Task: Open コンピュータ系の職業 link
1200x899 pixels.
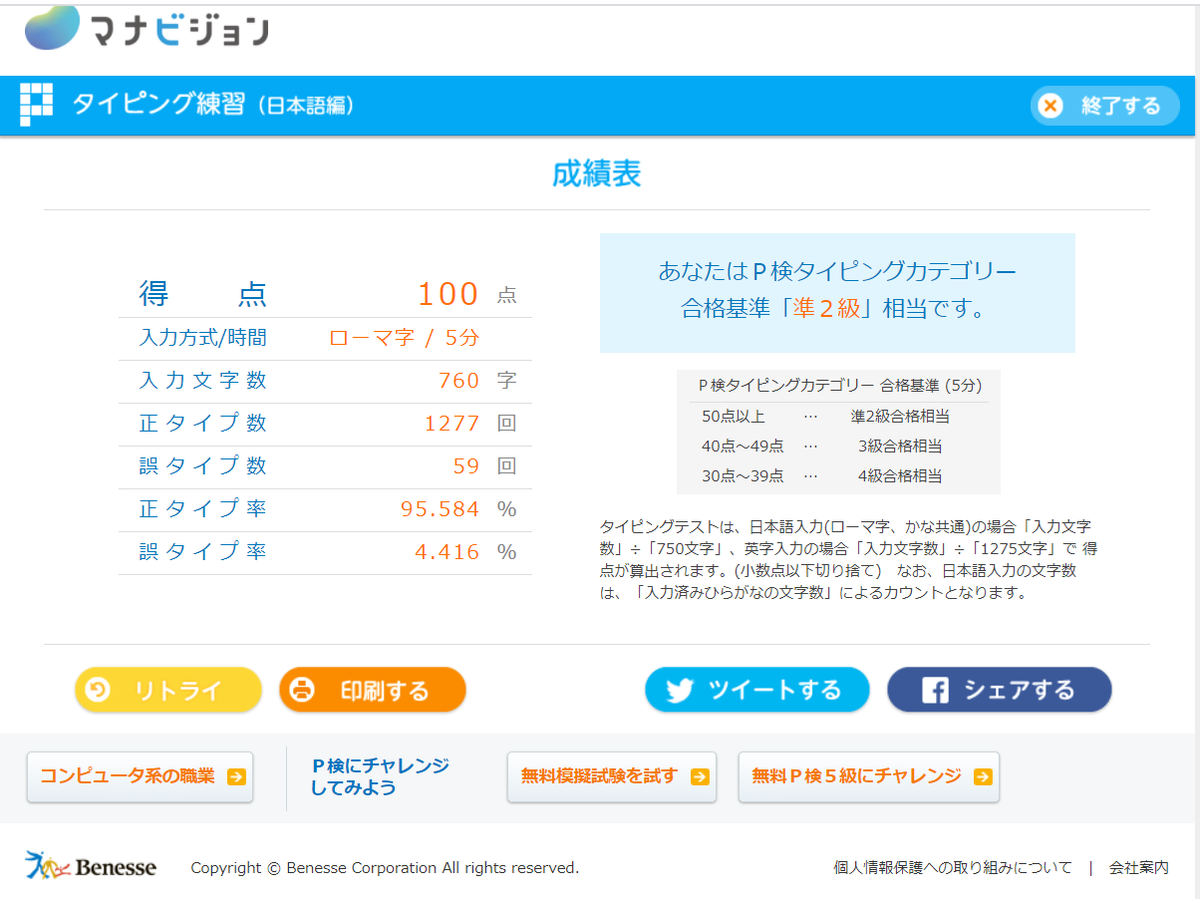Action: pos(140,777)
